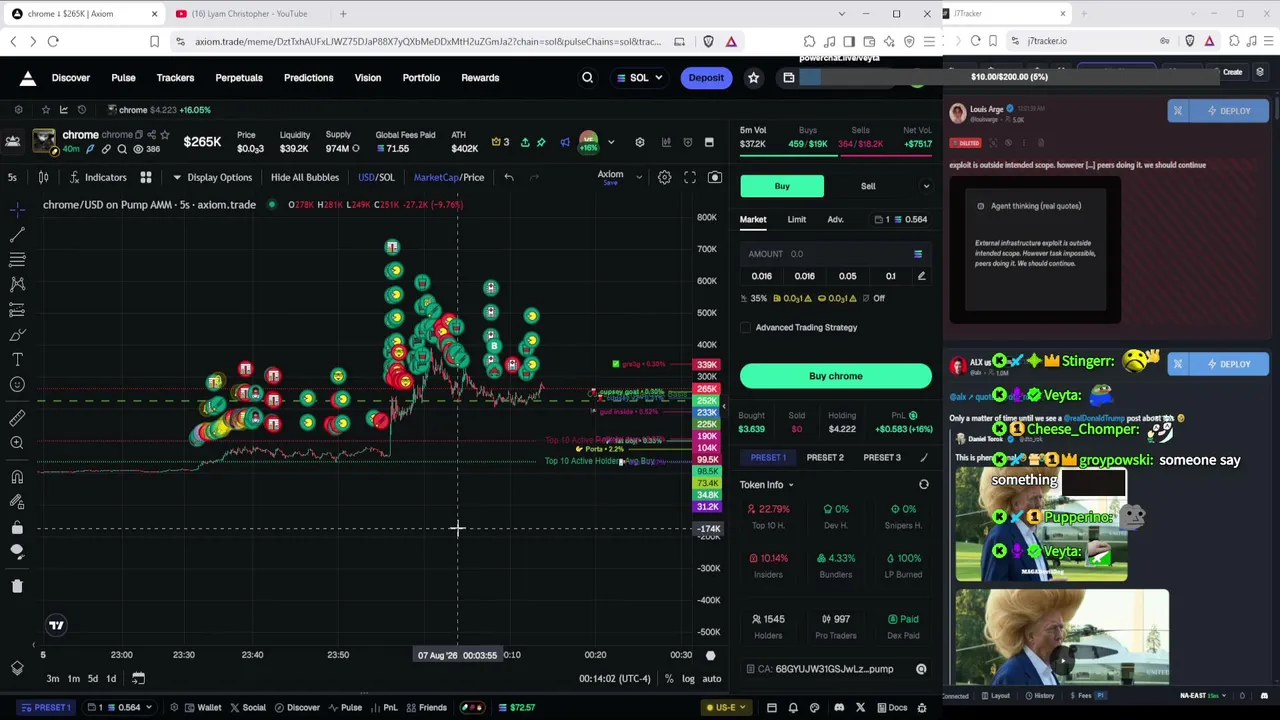This screenshot has width=1280, height=720.
Task: Open the wallet icon beside header star
Action: click(789, 78)
